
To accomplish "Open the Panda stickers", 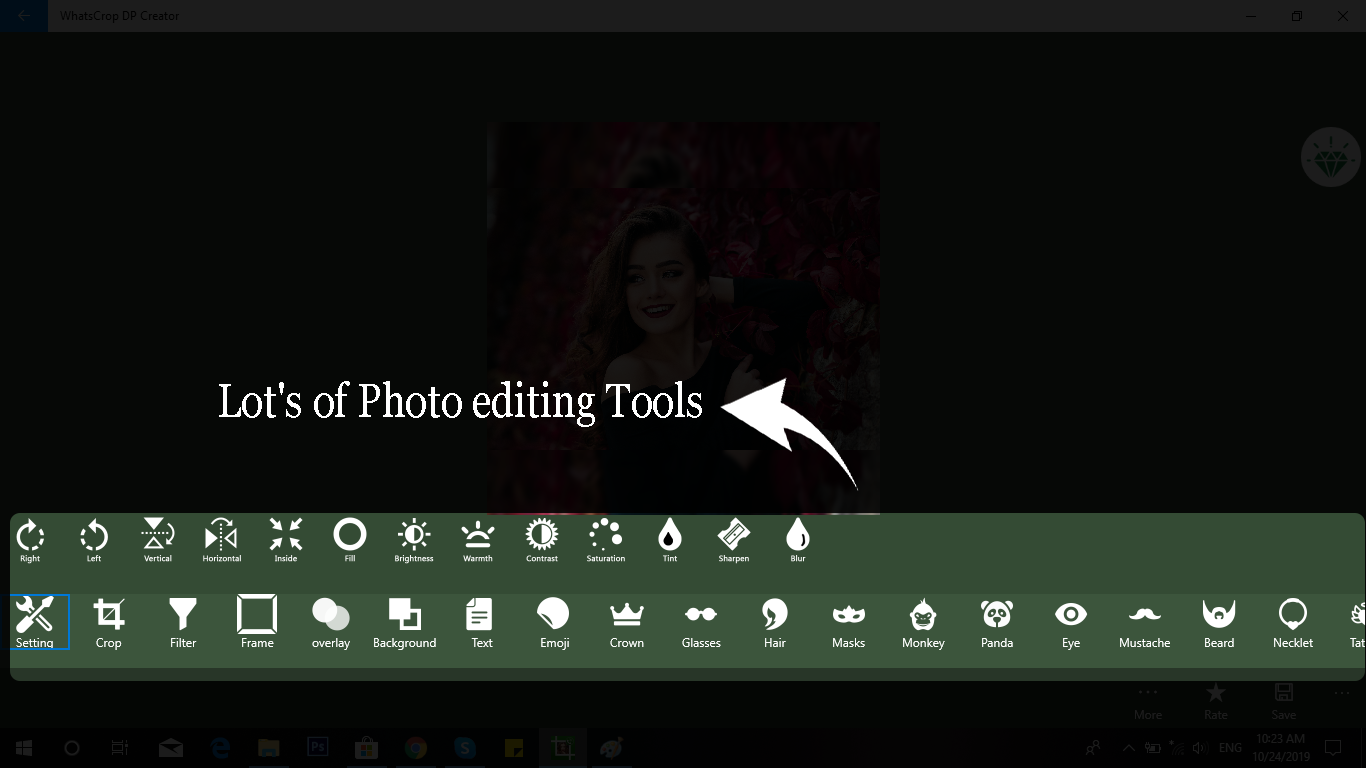I will pyautogui.click(x=997, y=622).
